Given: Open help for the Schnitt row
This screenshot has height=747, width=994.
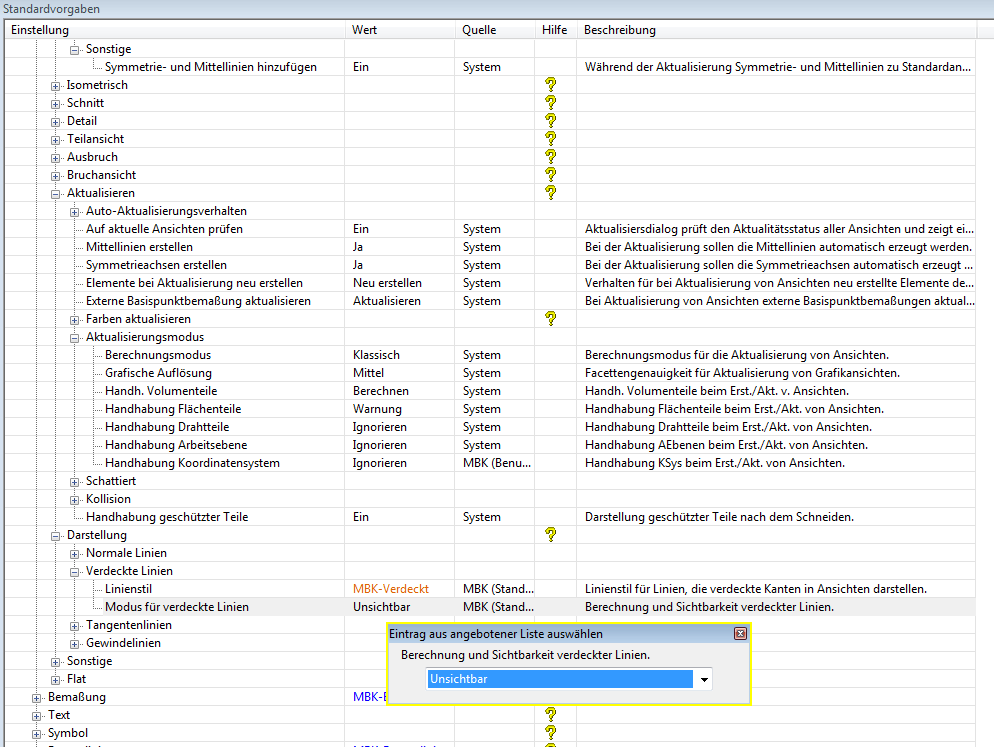Looking at the screenshot, I should [x=550, y=102].
